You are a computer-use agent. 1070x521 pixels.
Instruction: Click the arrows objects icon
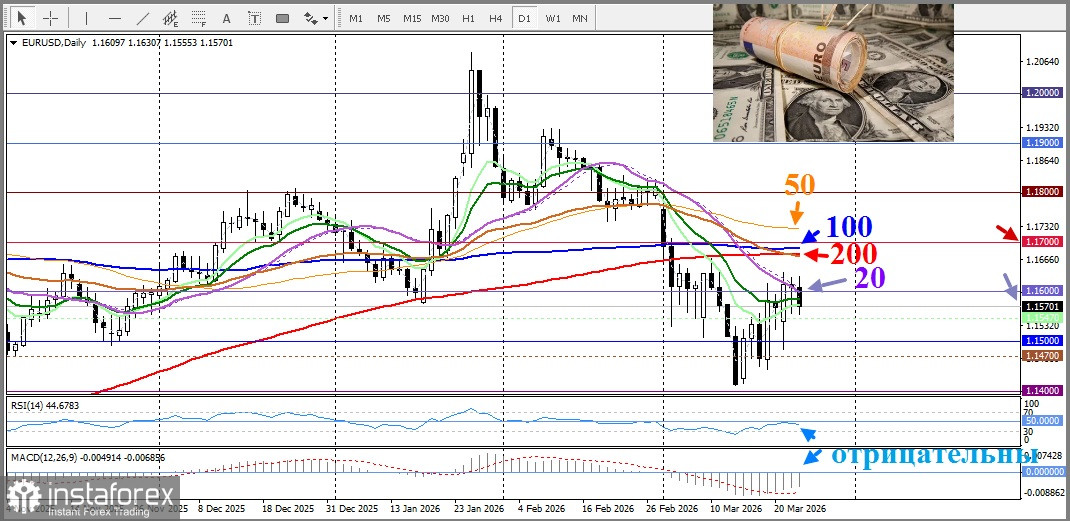pyautogui.click(x=310, y=18)
